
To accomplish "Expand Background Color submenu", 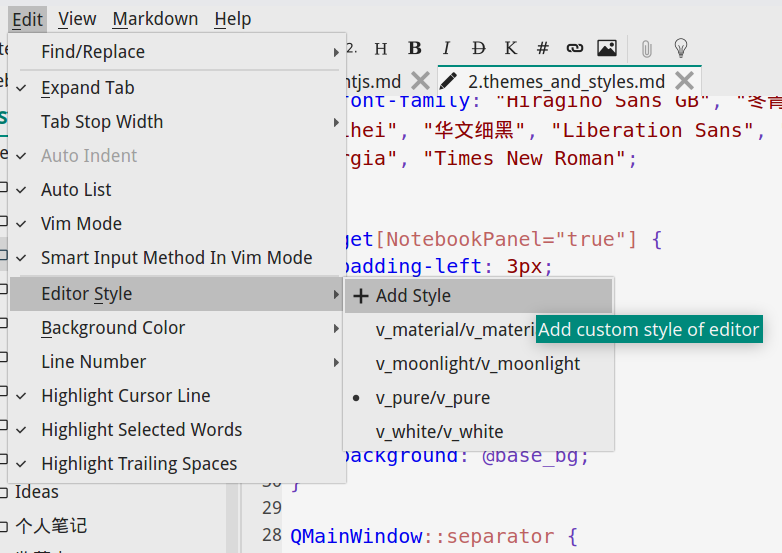I will point(177,328).
